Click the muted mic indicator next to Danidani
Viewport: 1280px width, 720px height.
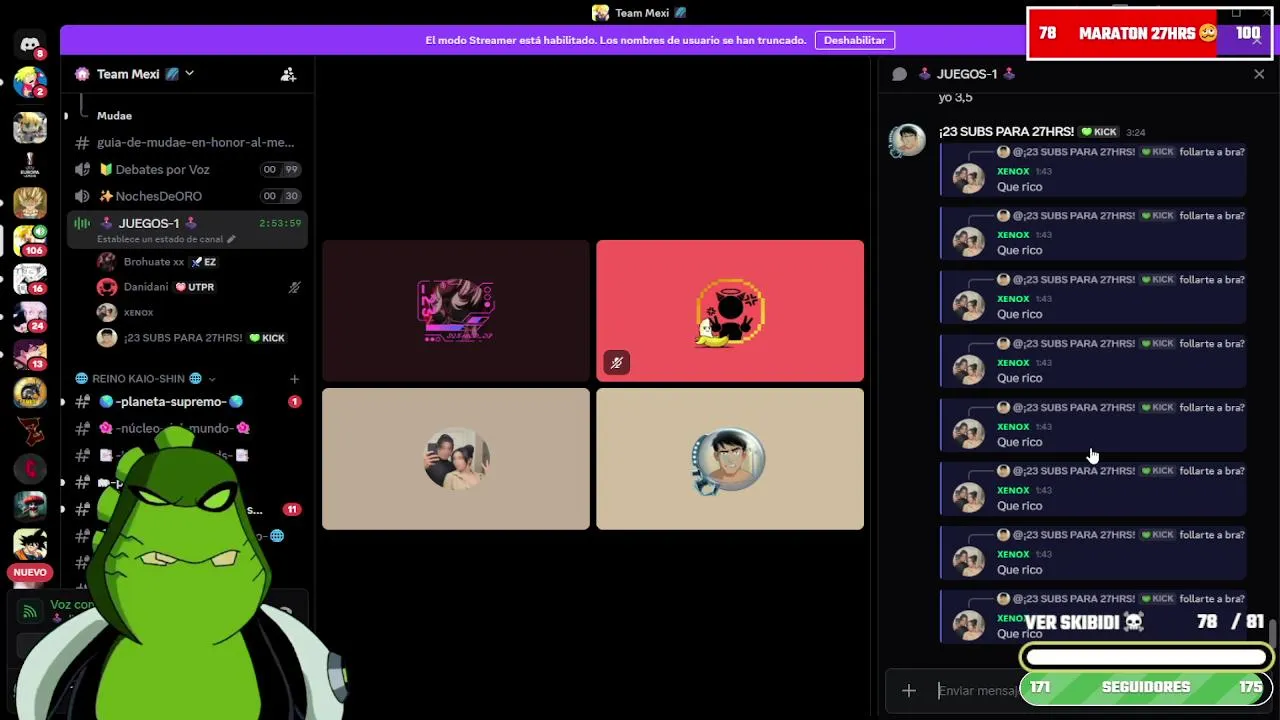294,287
